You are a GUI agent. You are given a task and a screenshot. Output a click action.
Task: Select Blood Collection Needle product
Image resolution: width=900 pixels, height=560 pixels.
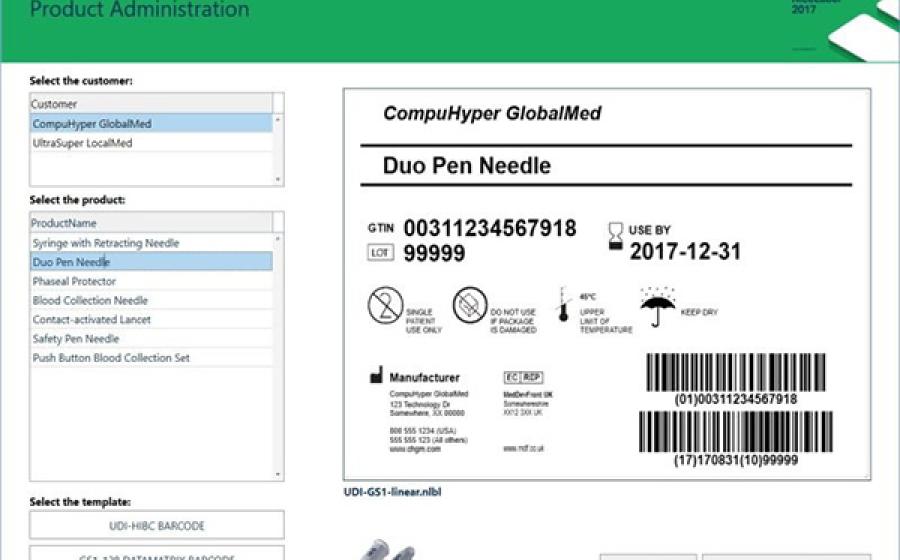(x=152, y=300)
